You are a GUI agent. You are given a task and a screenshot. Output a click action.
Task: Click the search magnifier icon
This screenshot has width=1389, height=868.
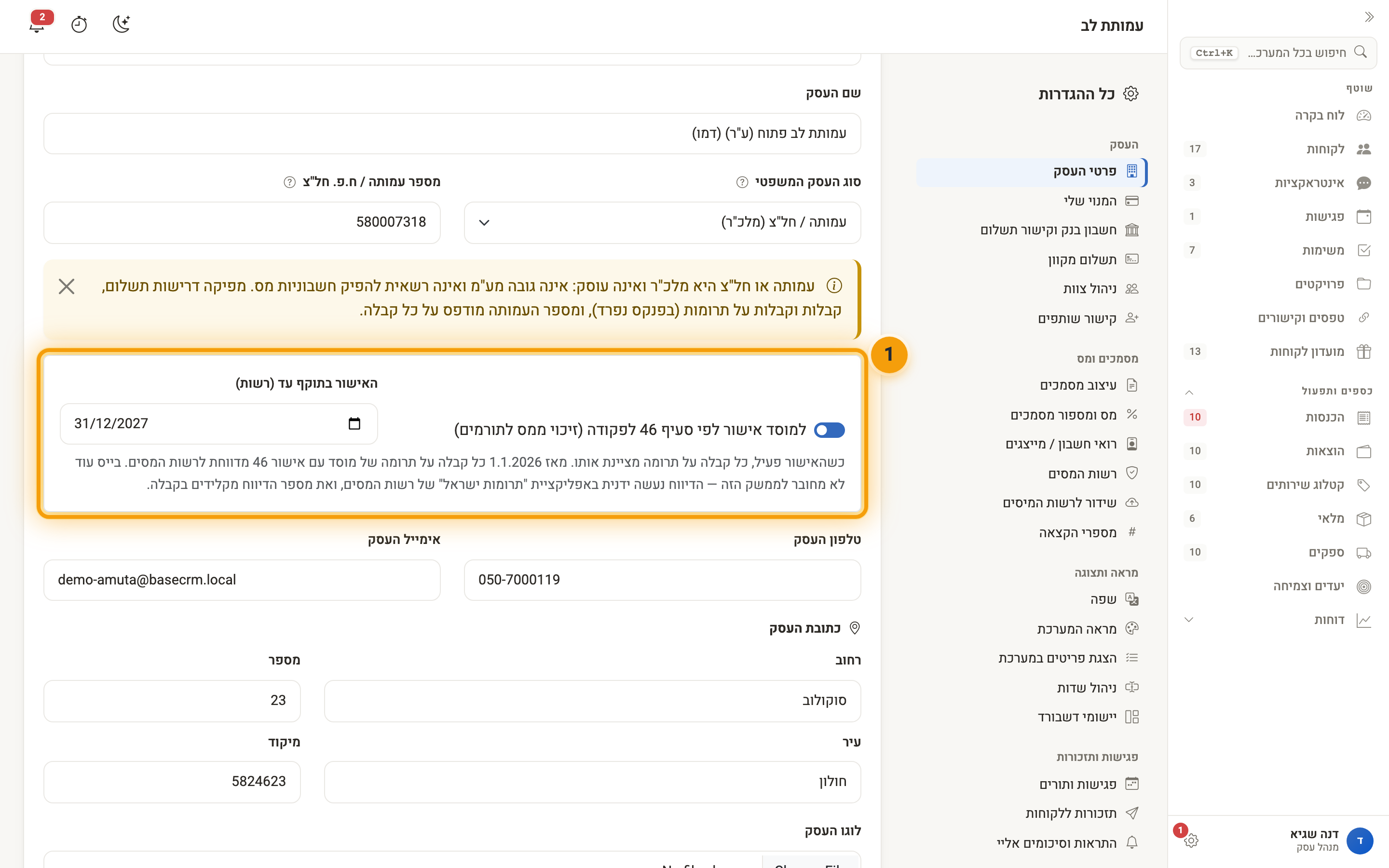pos(1360,52)
